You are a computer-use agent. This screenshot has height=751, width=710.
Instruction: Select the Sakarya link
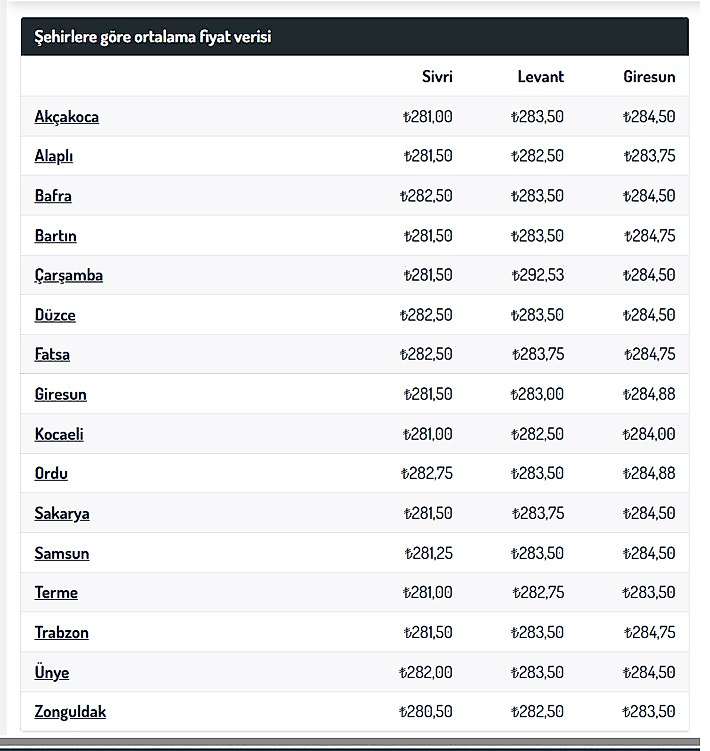[x=62, y=513]
